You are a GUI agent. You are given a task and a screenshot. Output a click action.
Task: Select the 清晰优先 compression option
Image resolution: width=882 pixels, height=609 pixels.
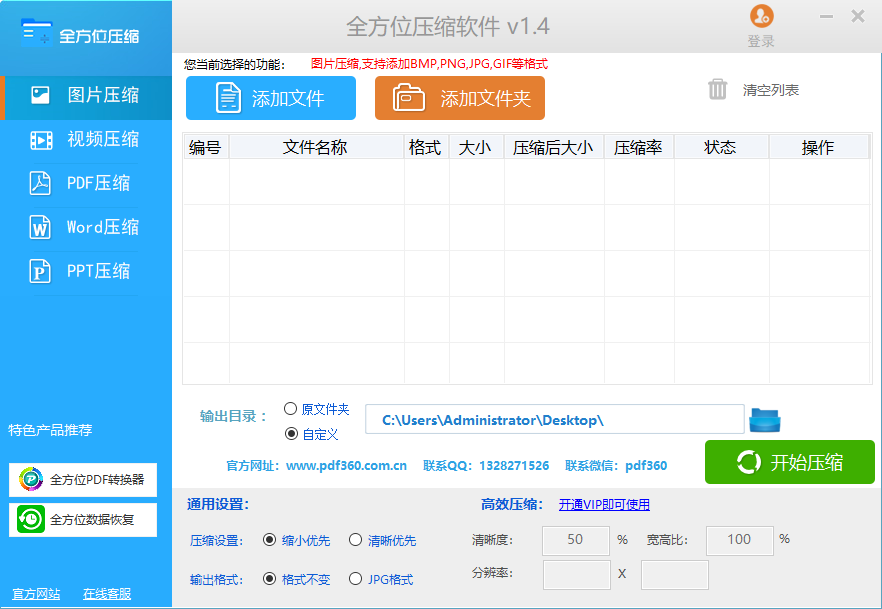pyautogui.click(x=355, y=540)
